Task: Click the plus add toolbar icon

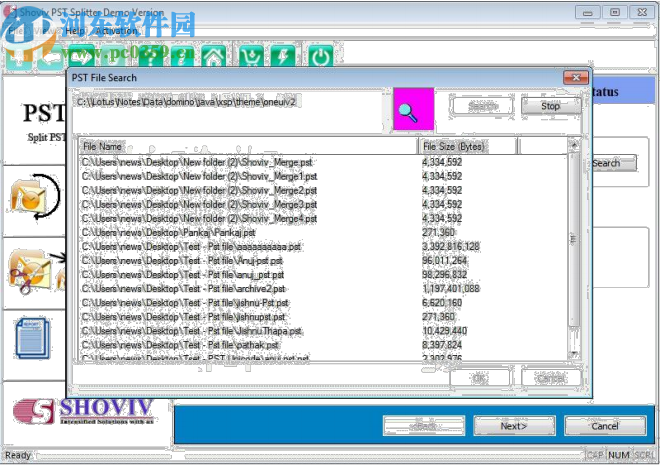Action: point(19,58)
